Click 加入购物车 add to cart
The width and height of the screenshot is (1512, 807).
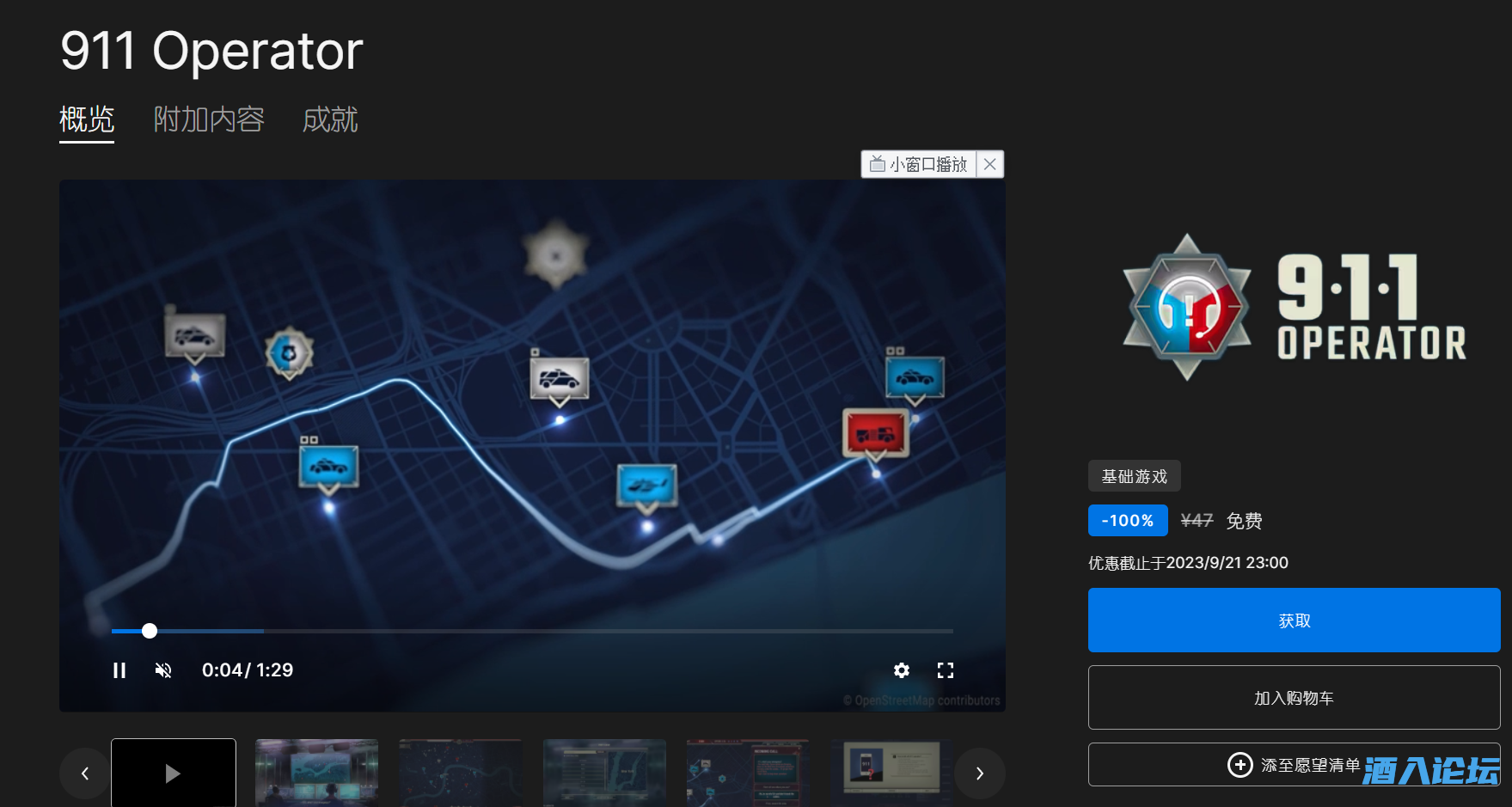point(1294,698)
